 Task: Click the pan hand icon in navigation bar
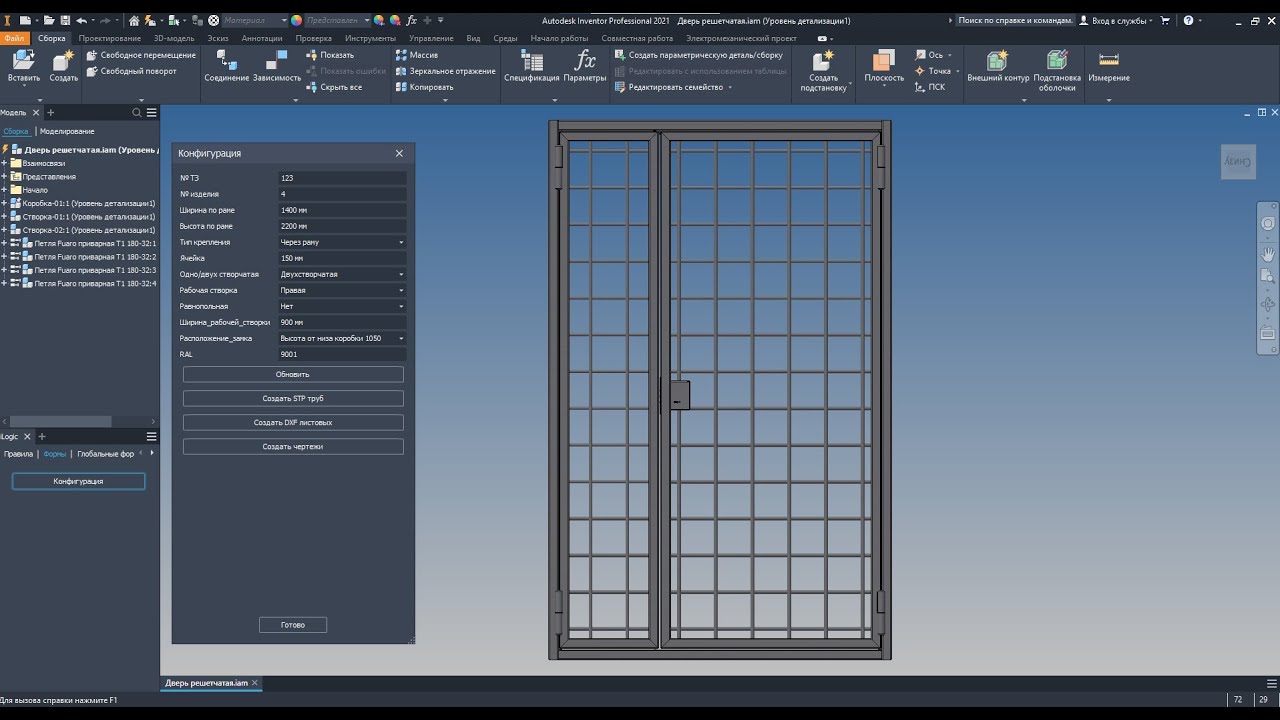pyautogui.click(x=1268, y=255)
